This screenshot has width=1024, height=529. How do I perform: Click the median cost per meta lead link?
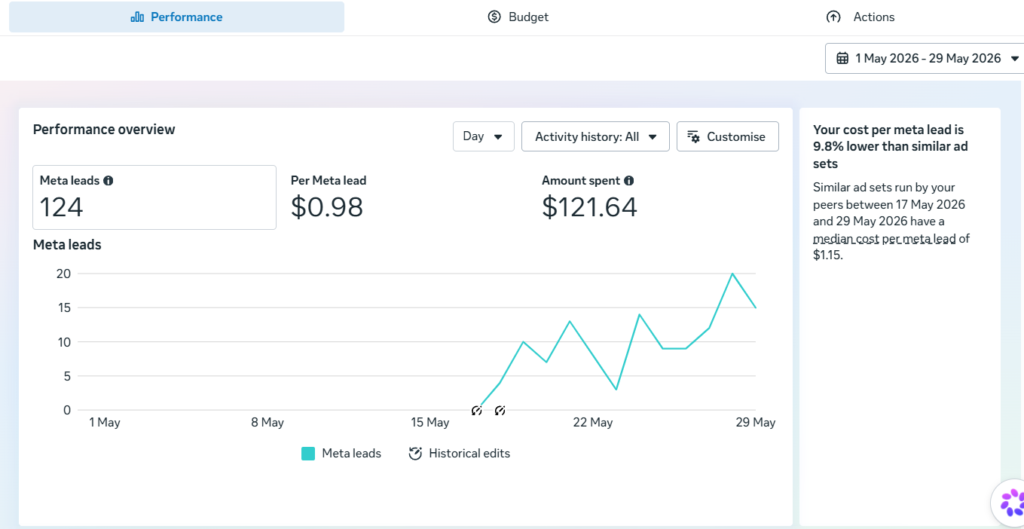point(884,238)
